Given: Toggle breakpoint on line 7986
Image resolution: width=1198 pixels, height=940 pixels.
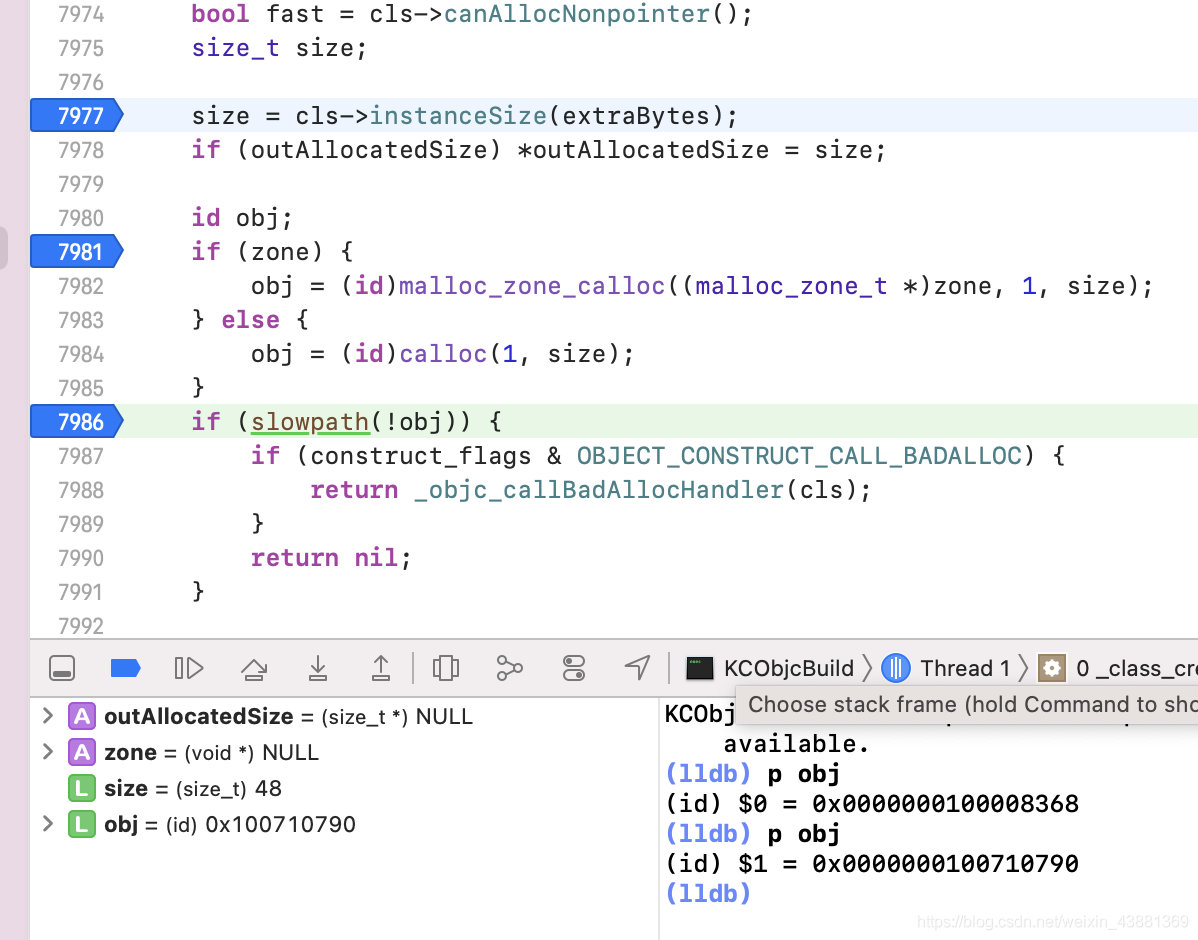Looking at the screenshot, I should [x=77, y=421].
